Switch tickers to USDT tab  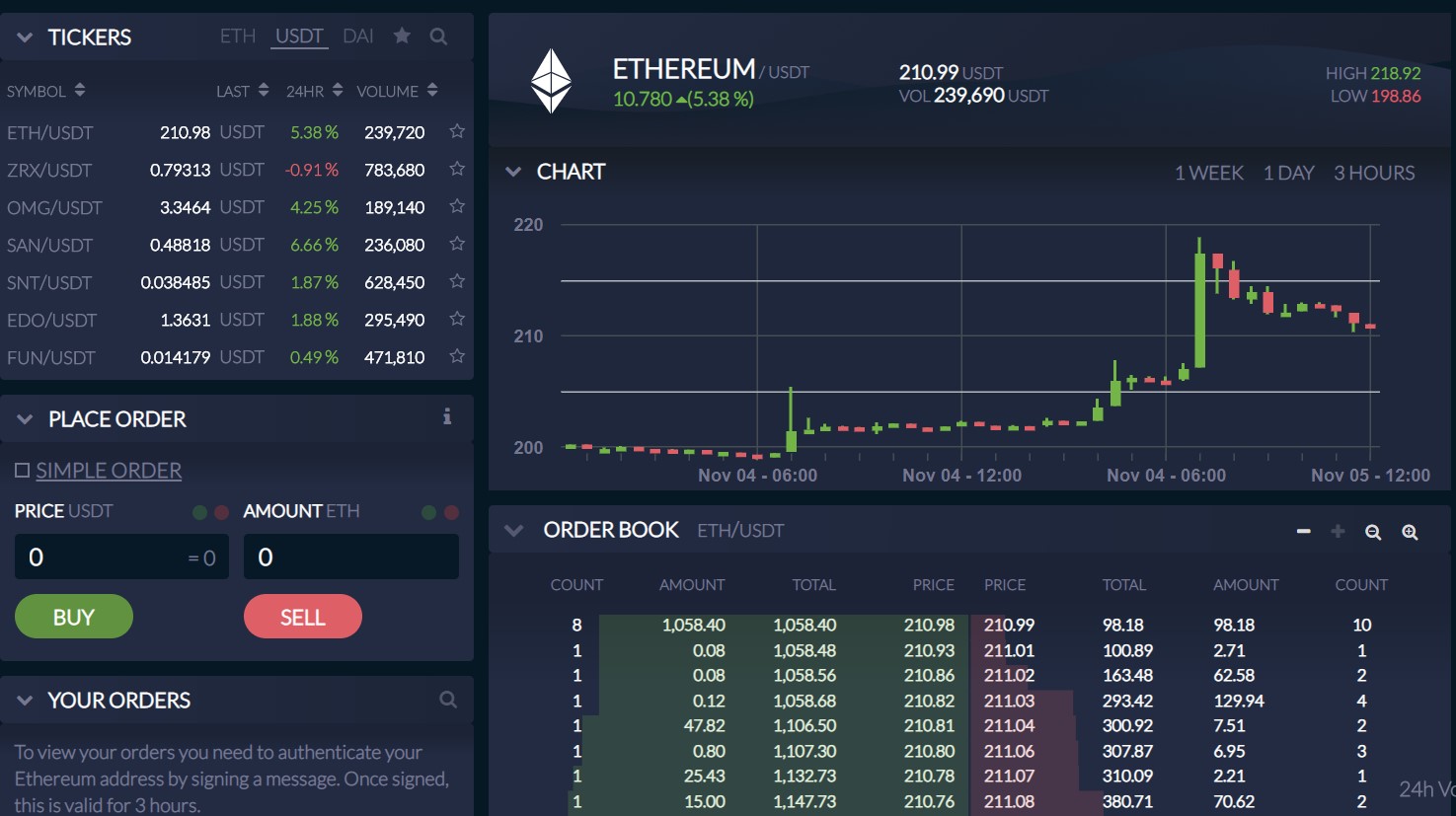click(x=299, y=37)
